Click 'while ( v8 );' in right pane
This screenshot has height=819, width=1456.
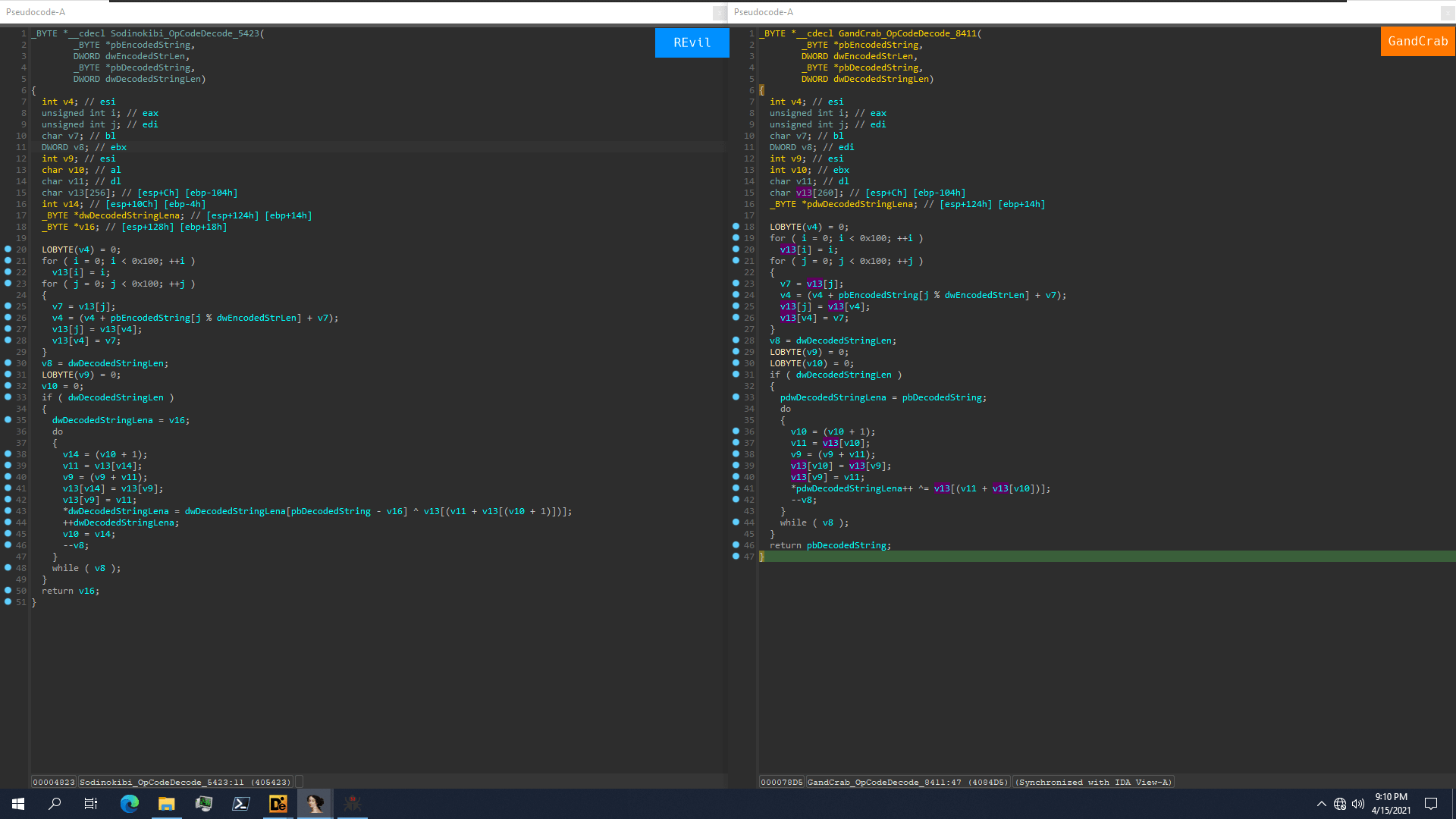click(x=814, y=522)
